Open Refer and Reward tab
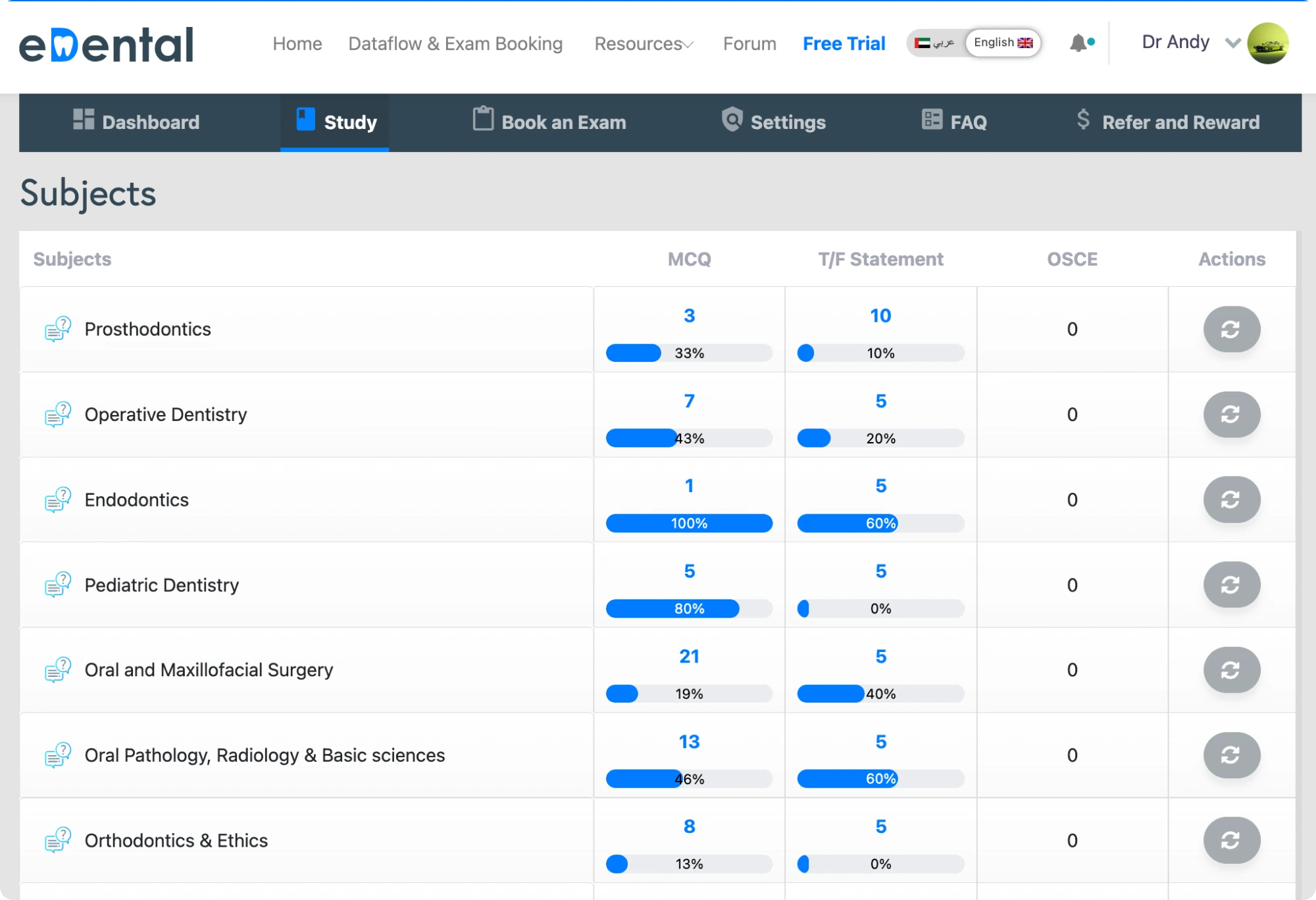1316x900 pixels. pos(1168,122)
